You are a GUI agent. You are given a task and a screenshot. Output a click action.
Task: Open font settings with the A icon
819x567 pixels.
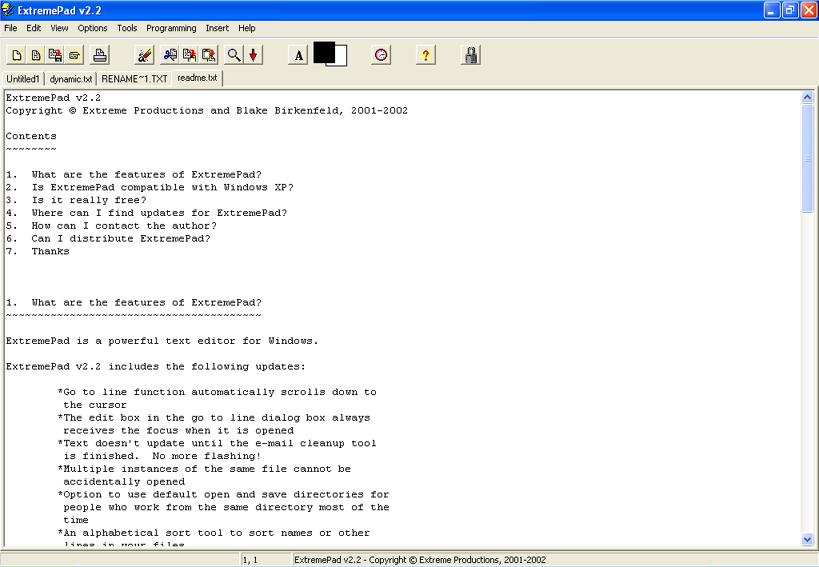(x=298, y=55)
